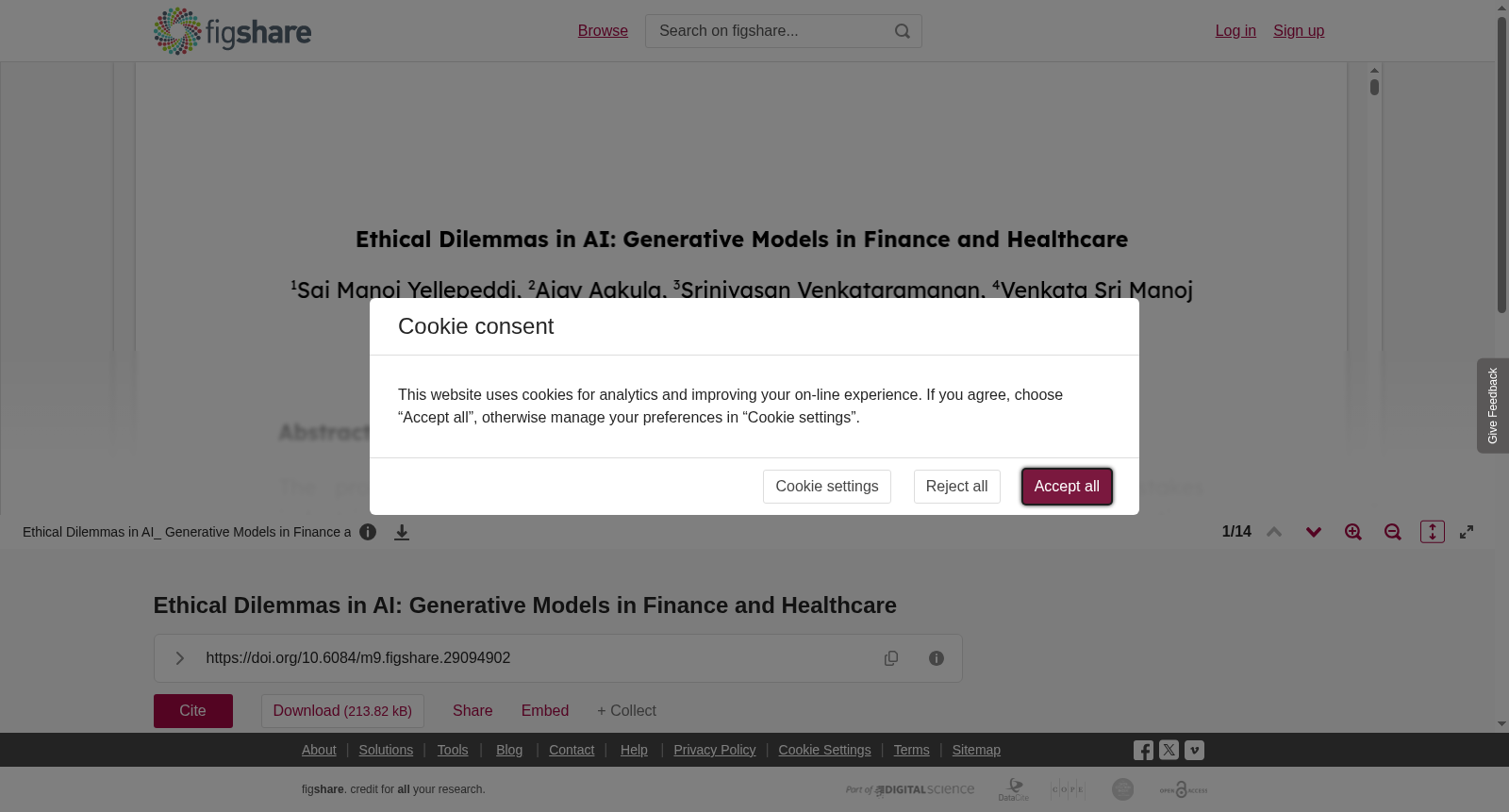
Task: Open Cookie settings in the dialog
Action: [x=827, y=487]
